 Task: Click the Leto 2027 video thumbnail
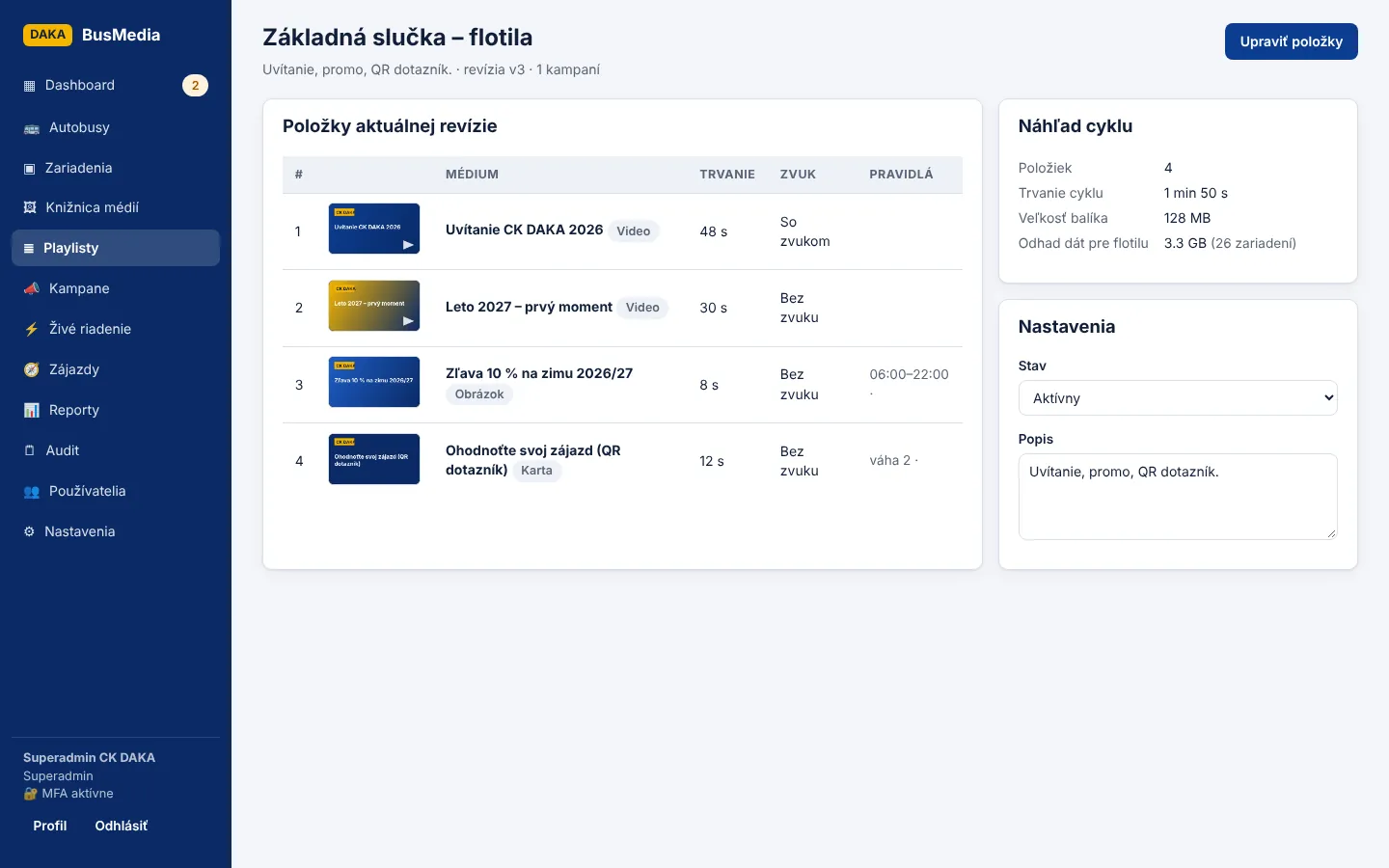coord(374,306)
